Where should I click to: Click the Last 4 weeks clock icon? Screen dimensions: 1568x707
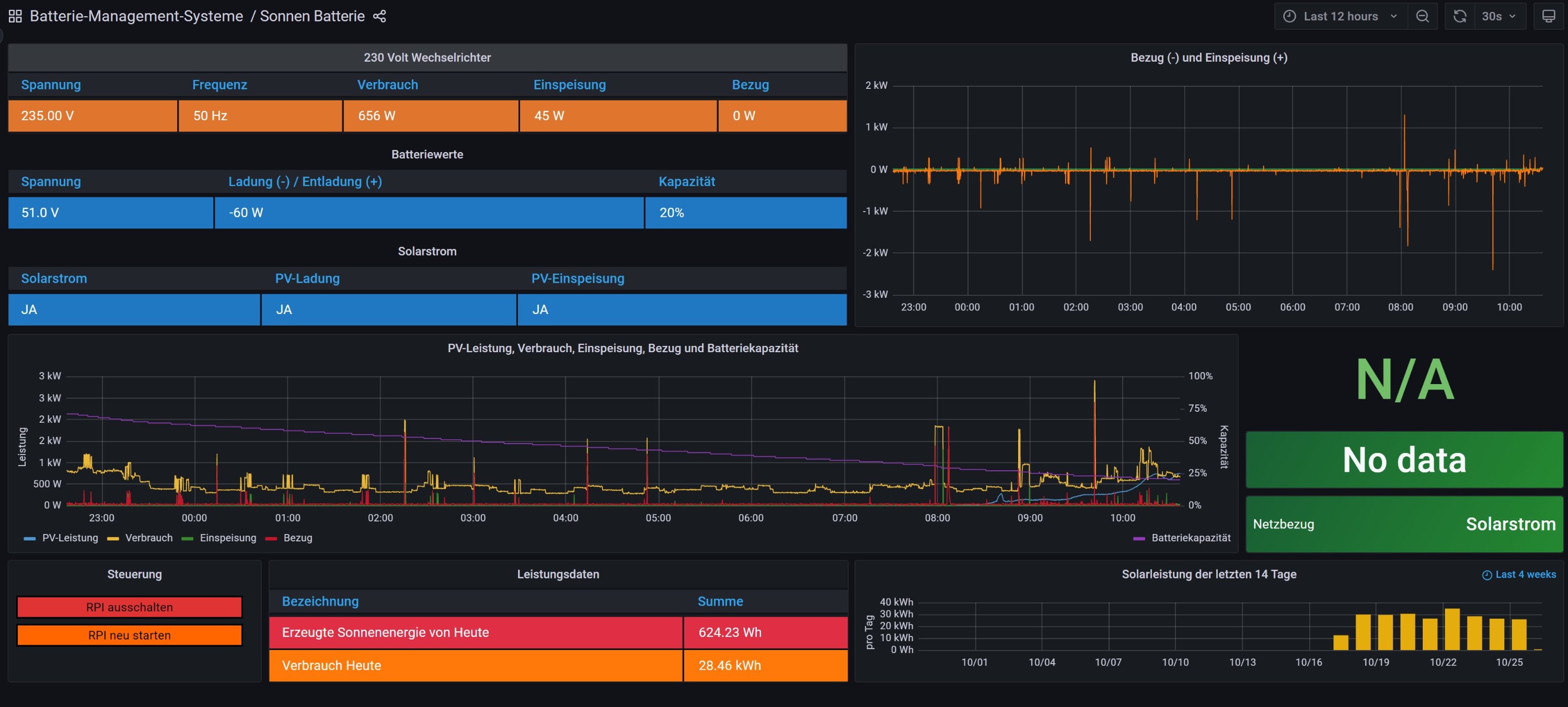pos(1486,575)
